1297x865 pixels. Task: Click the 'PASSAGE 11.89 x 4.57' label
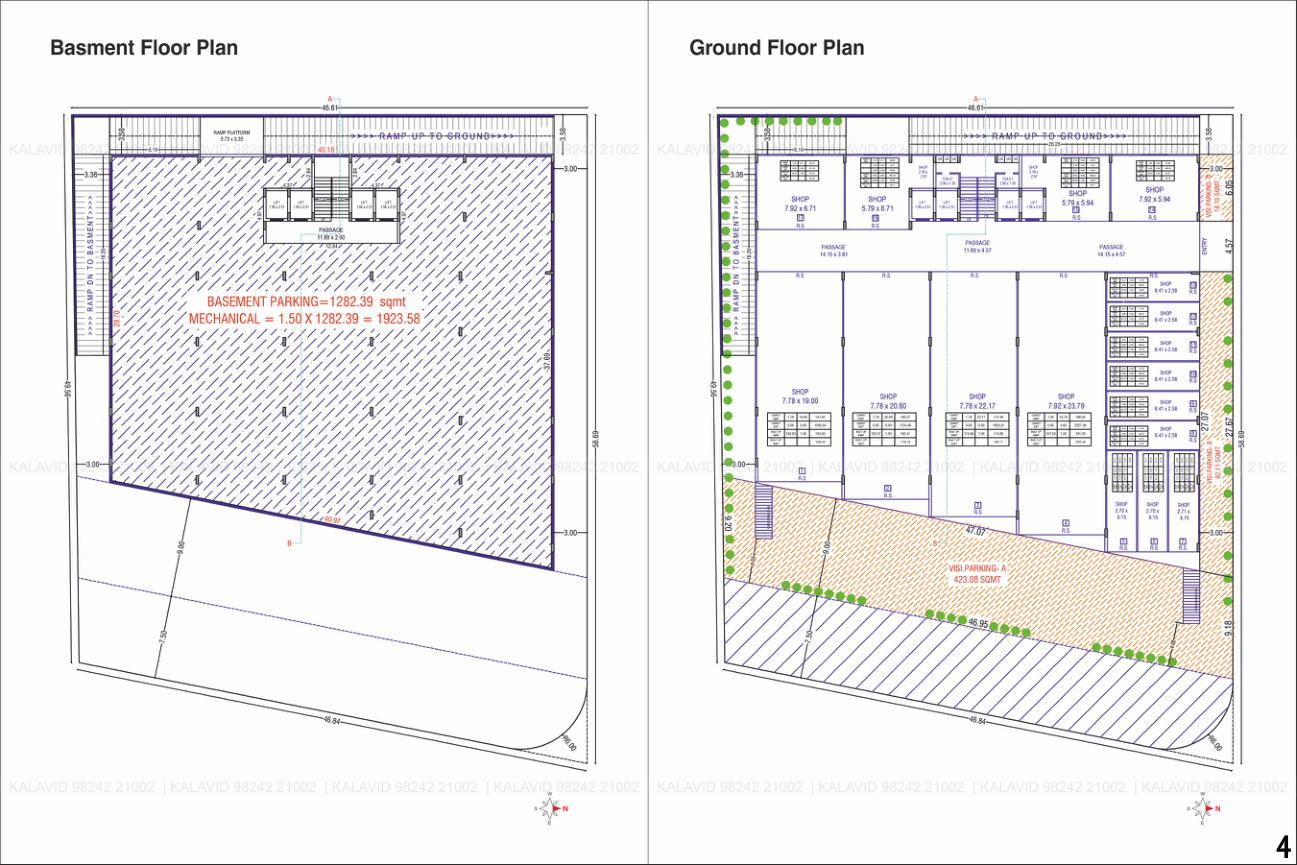click(977, 246)
